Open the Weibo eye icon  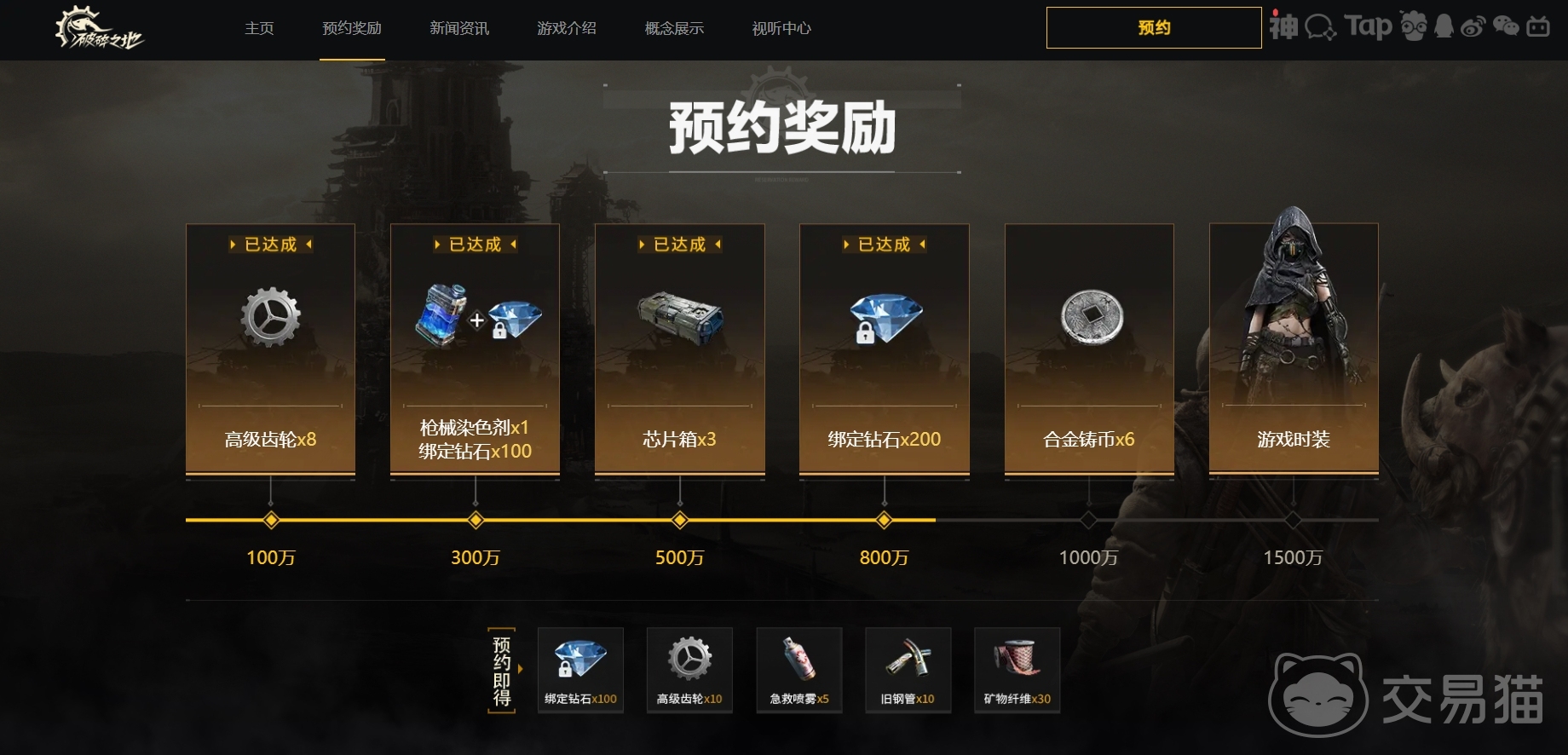point(1473,27)
